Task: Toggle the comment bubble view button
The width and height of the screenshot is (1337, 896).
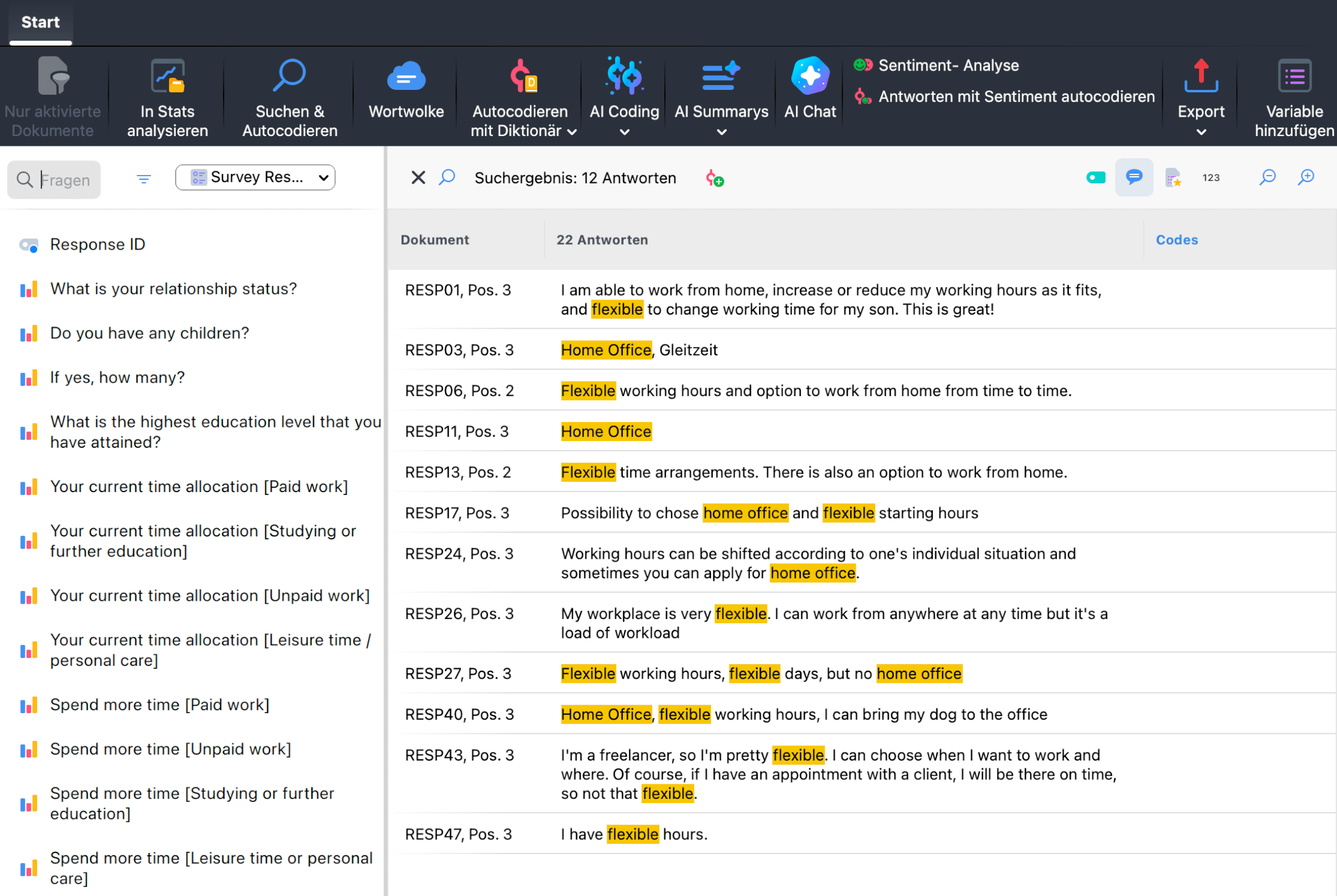Action: [x=1134, y=177]
